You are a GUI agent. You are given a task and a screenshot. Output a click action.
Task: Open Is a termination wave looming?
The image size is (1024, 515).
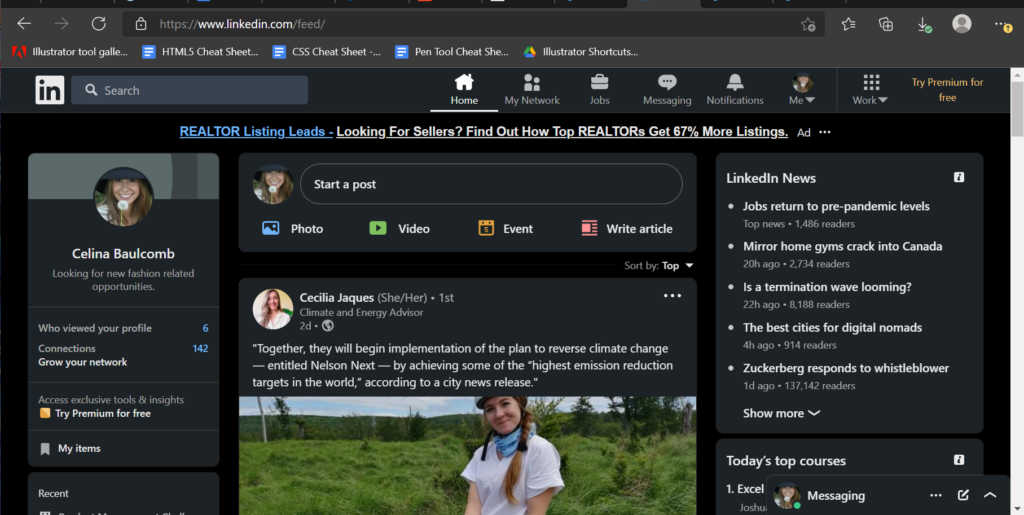tap(827, 287)
